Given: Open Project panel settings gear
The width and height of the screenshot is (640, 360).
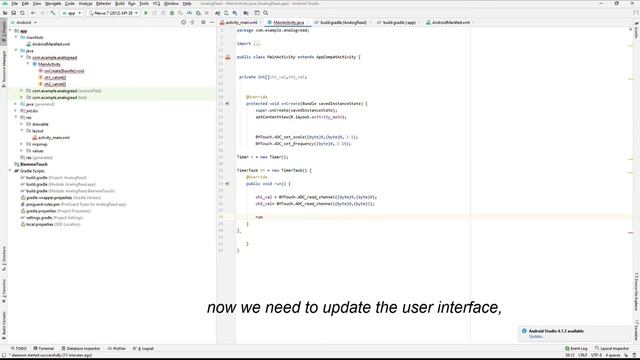Looking at the screenshot, I should click(x=203, y=22).
